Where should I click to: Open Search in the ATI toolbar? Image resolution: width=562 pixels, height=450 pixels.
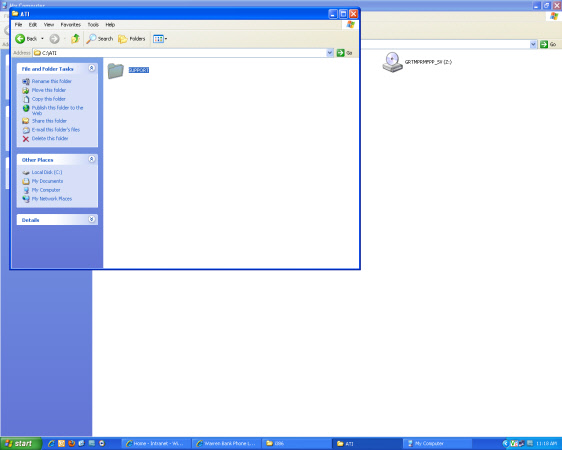100,39
